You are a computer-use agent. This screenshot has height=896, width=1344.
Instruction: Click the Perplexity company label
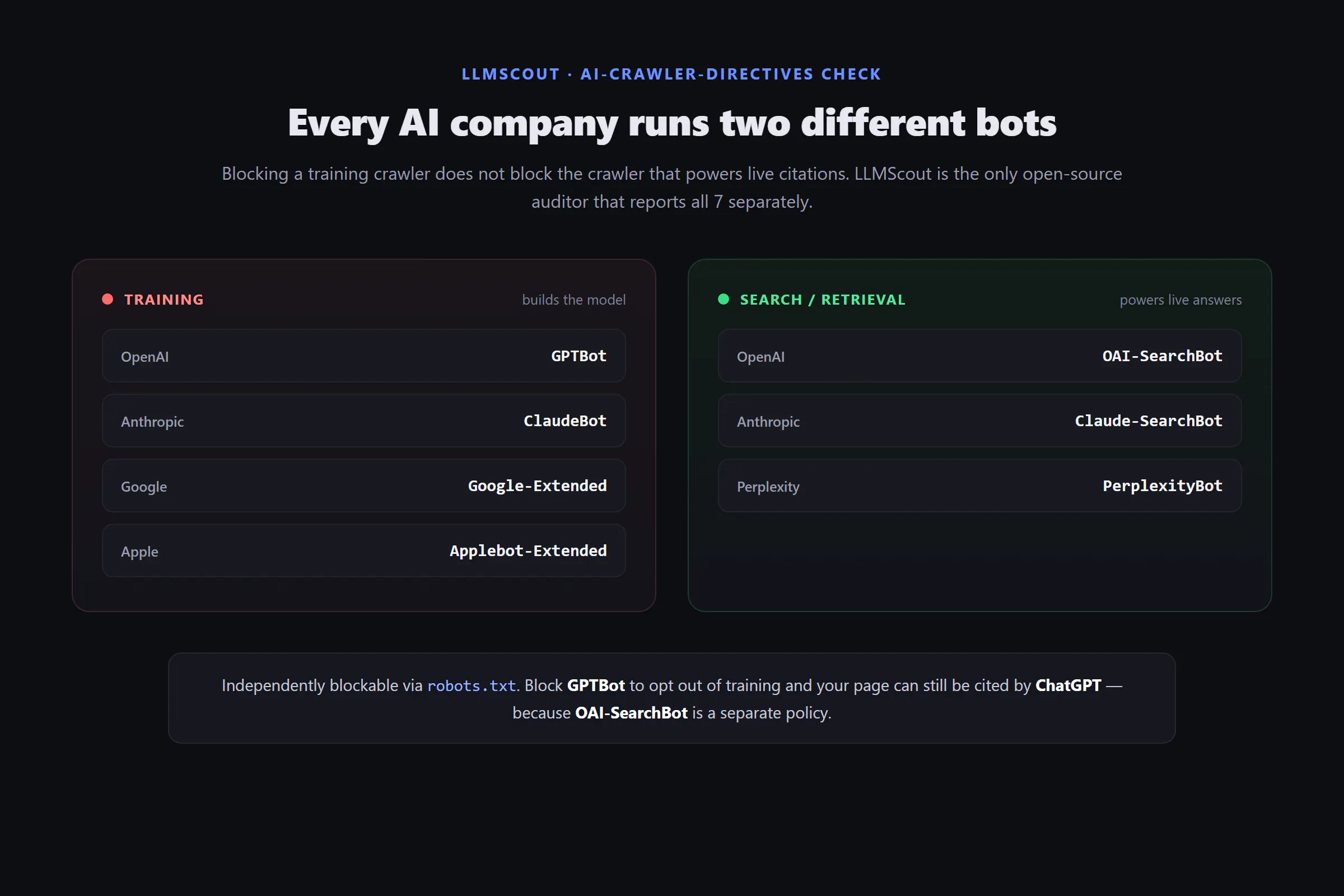pos(768,487)
